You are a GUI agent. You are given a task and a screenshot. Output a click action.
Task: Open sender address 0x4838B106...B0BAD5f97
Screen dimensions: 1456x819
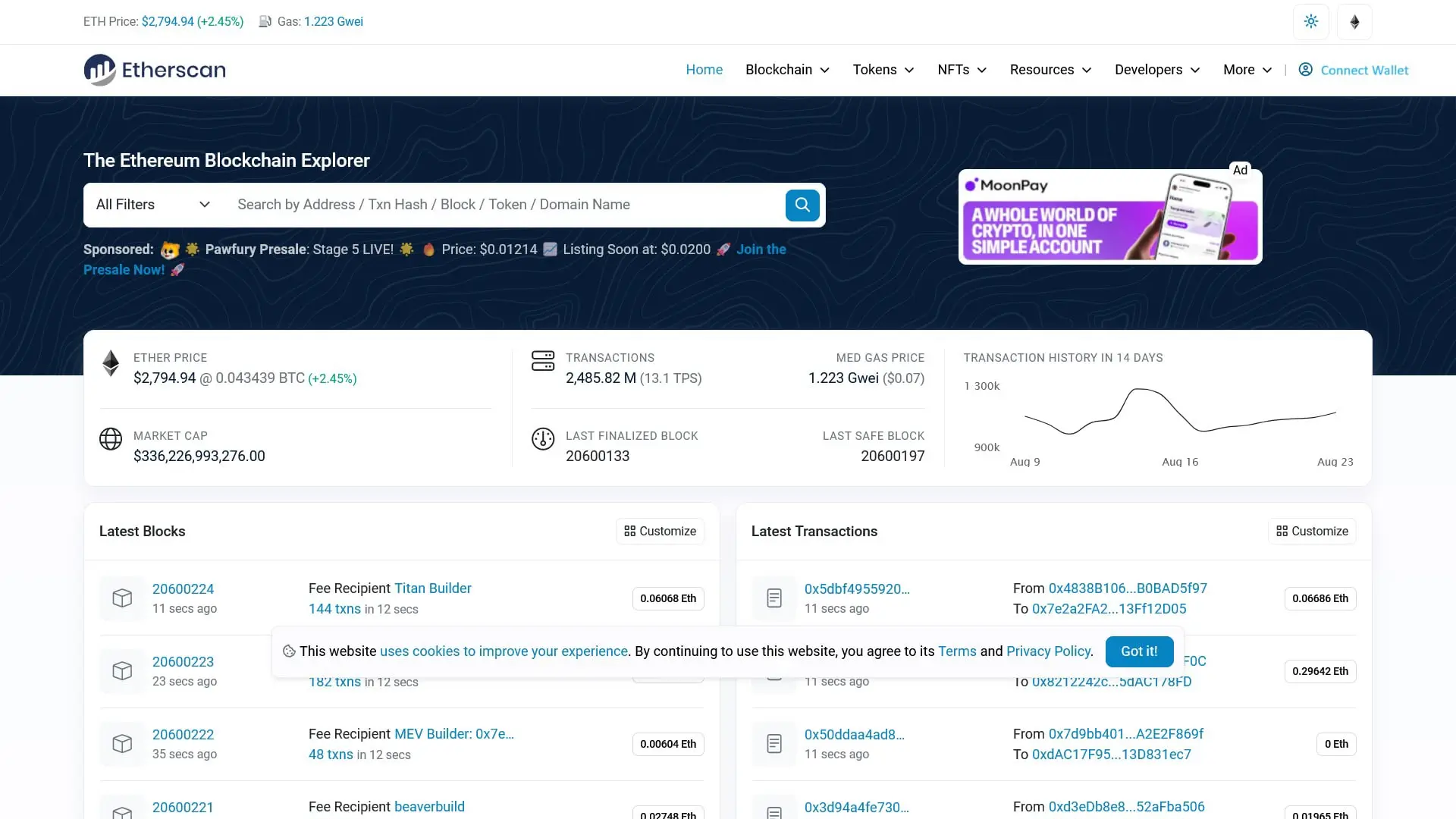point(1128,588)
